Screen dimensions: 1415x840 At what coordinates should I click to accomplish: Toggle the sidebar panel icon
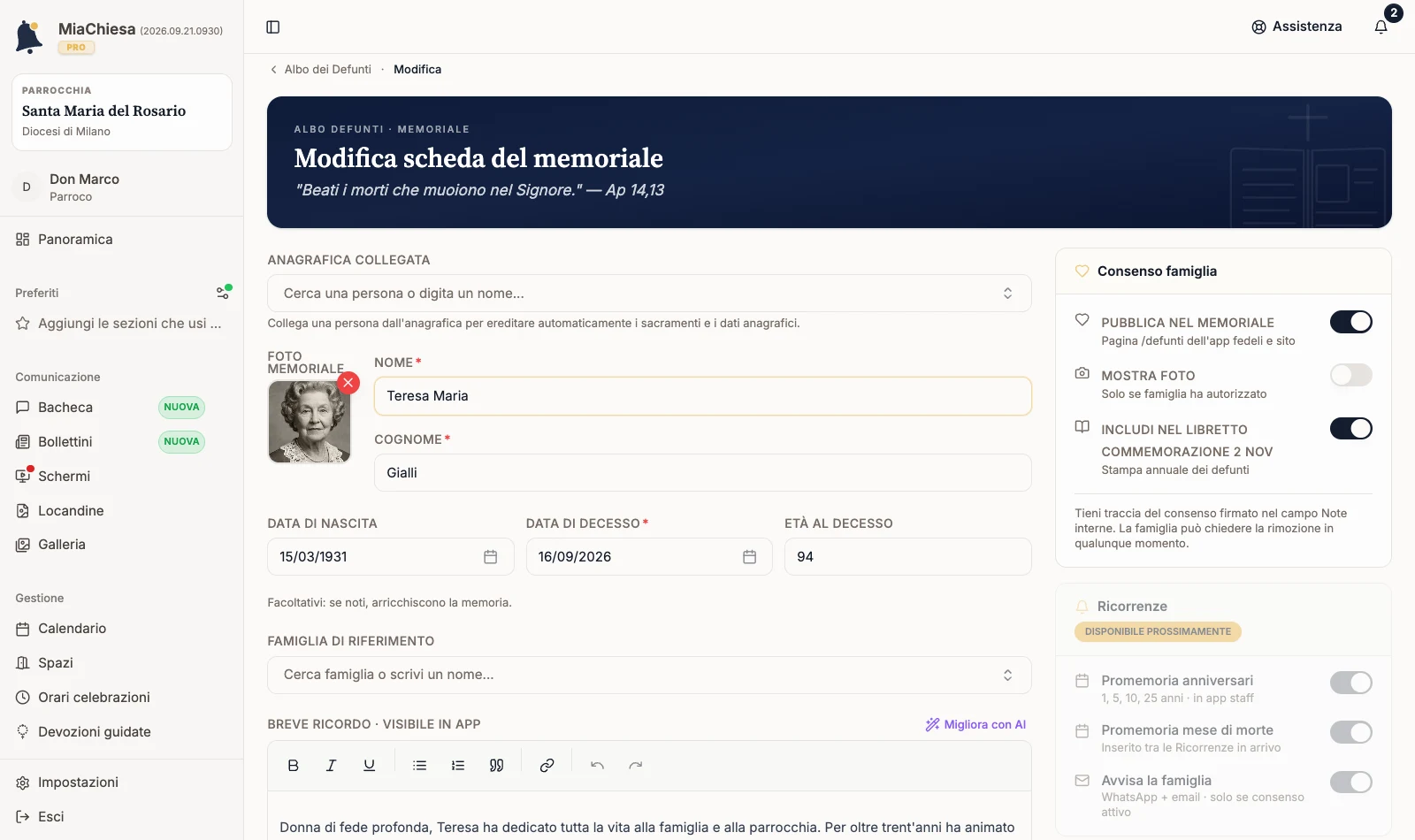pyautogui.click(x=273, y=27)
